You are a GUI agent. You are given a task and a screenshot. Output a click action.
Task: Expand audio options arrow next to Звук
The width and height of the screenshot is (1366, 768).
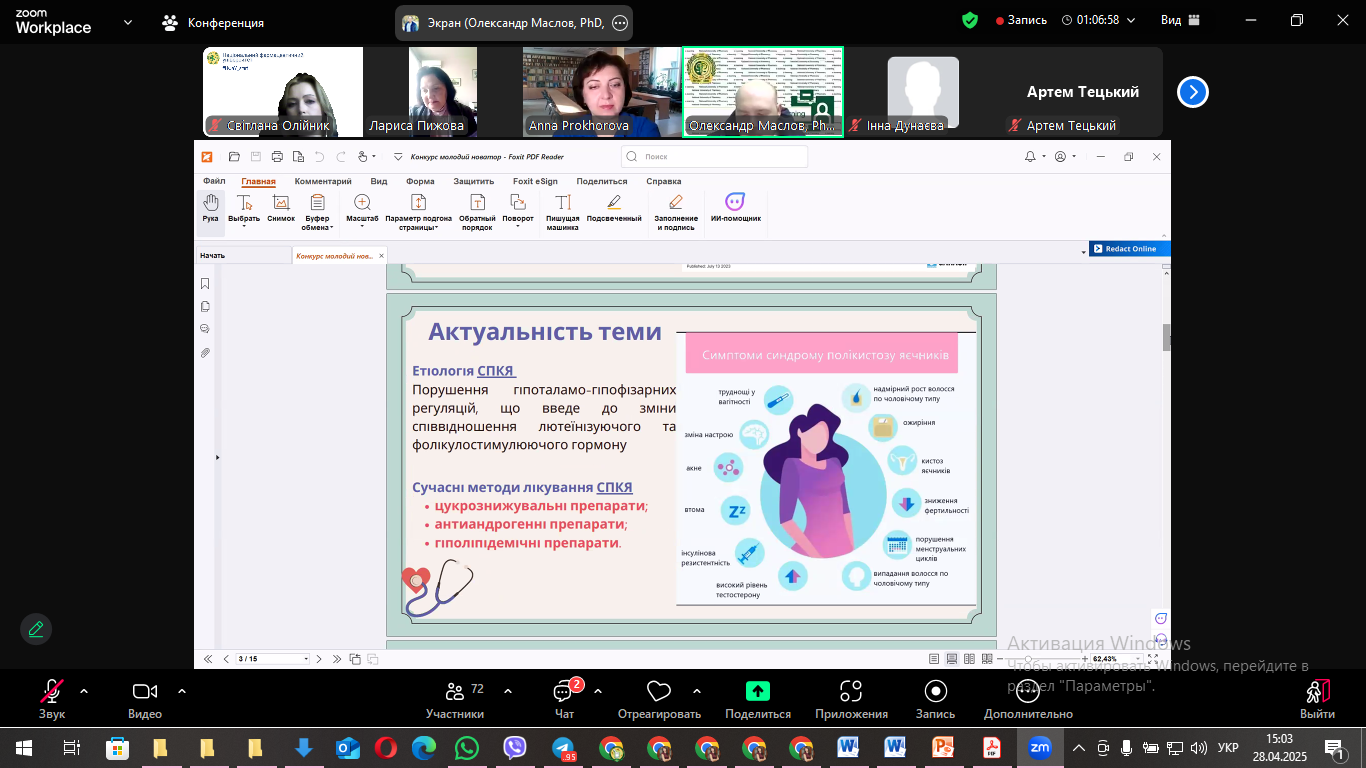pos(83,691)
